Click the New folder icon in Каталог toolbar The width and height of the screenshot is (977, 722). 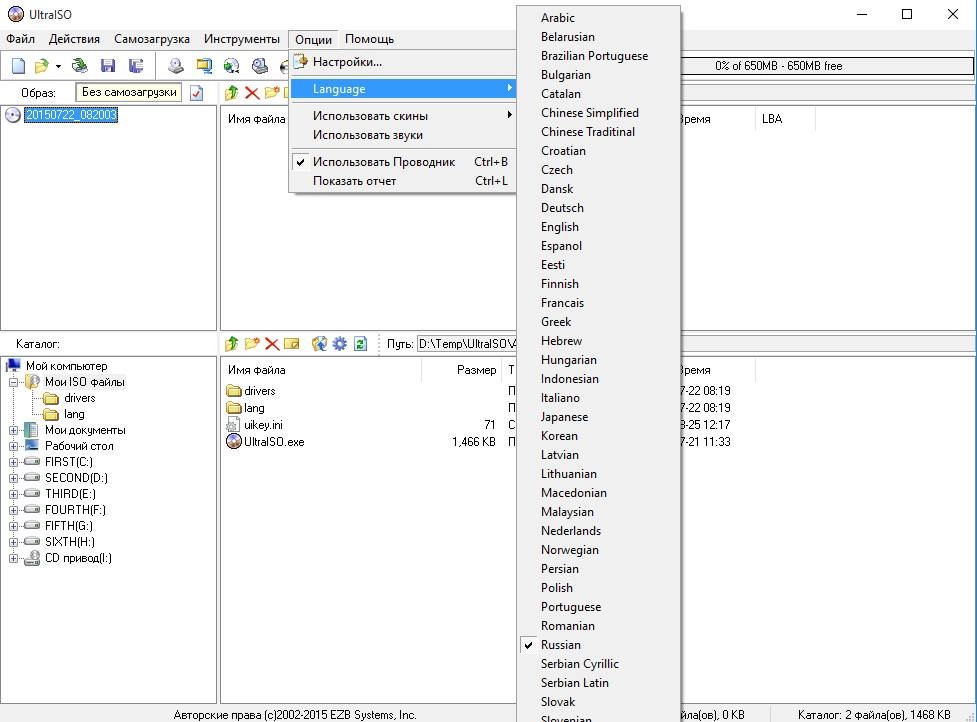coord(252,343)
